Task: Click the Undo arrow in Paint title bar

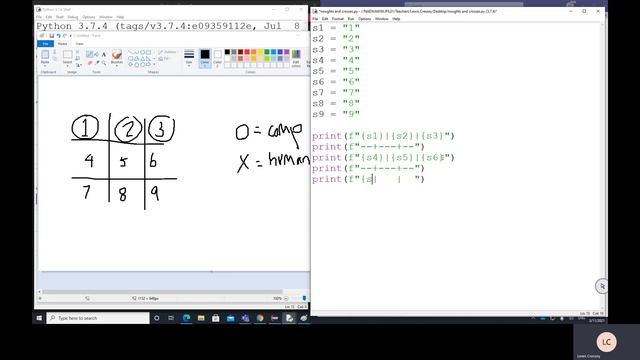Action: pos(58,36)
